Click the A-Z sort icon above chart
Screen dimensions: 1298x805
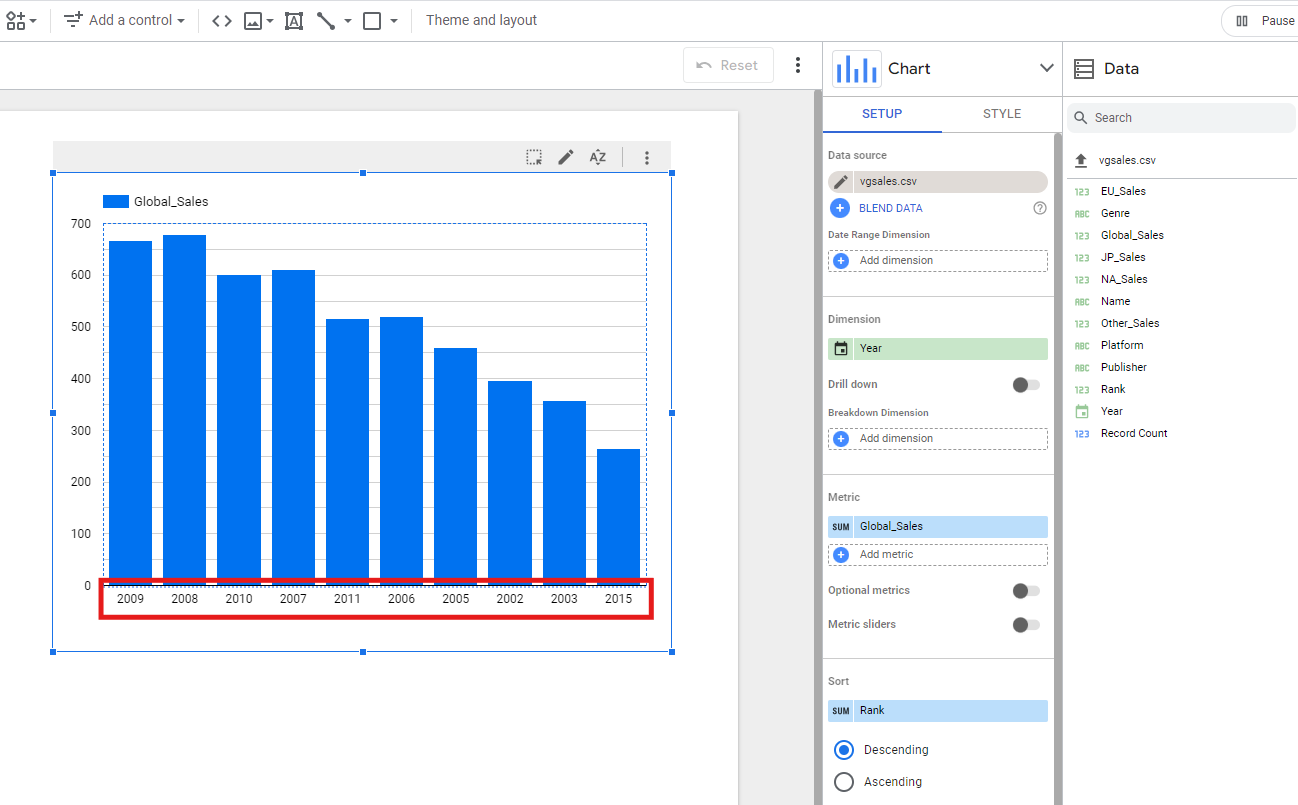coord(598,157)
